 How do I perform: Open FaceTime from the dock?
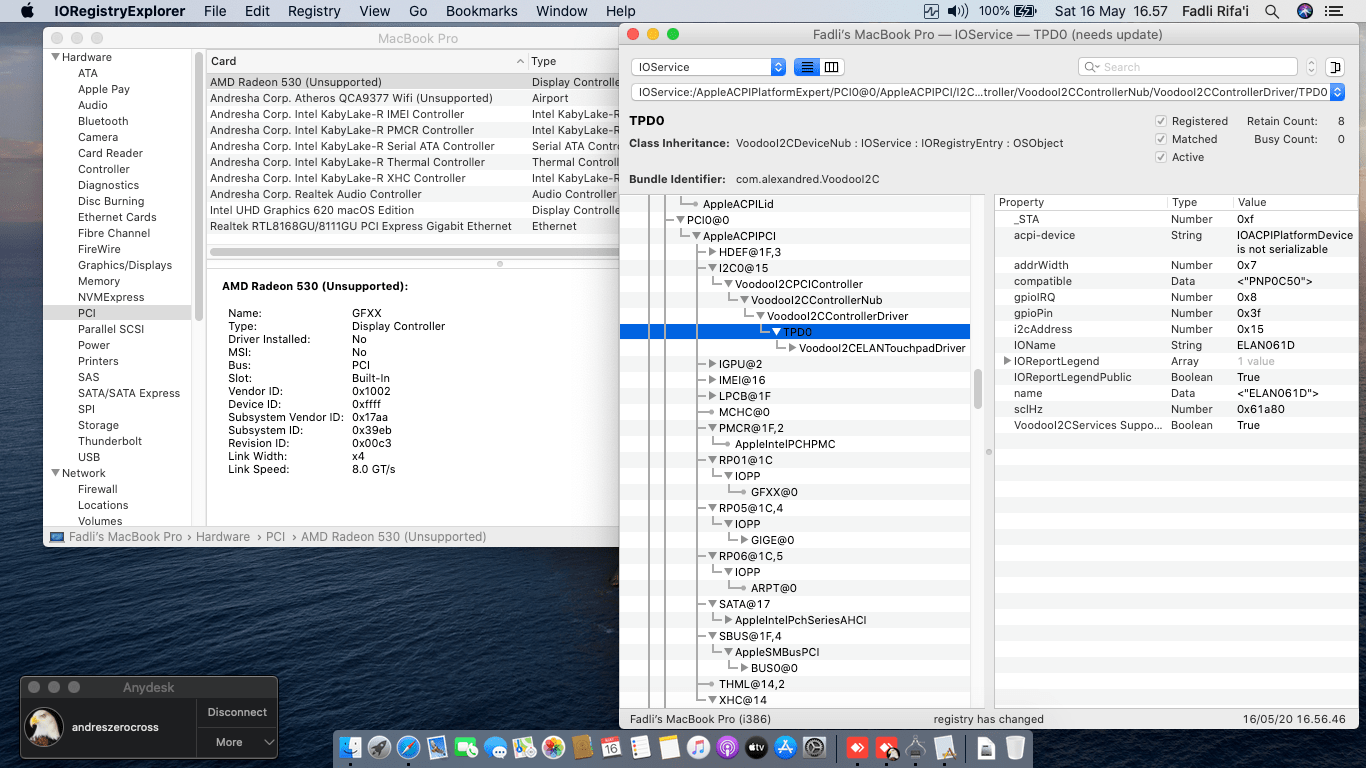[x=466, y=747]
